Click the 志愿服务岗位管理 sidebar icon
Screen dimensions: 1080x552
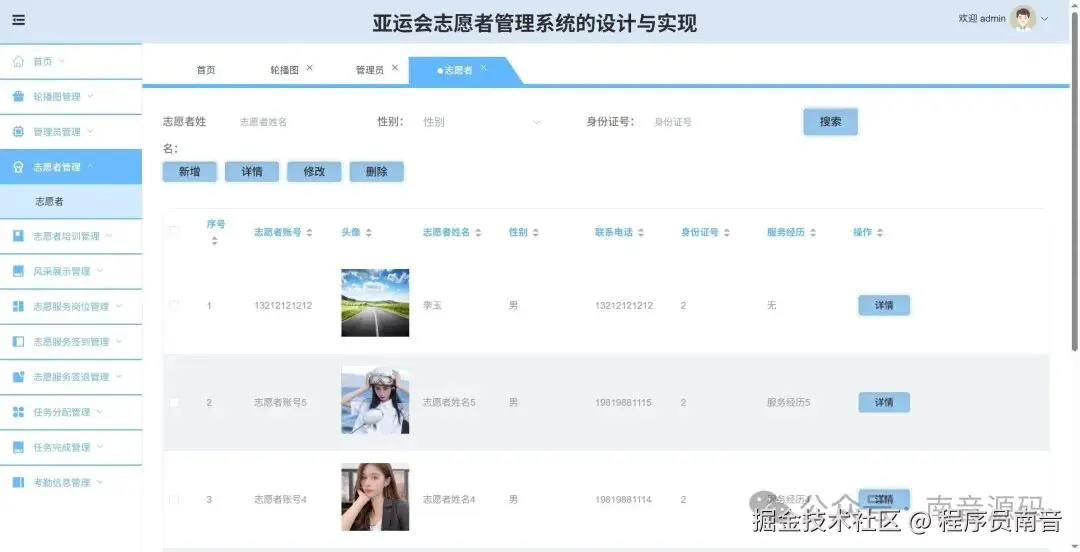[19, 306]
